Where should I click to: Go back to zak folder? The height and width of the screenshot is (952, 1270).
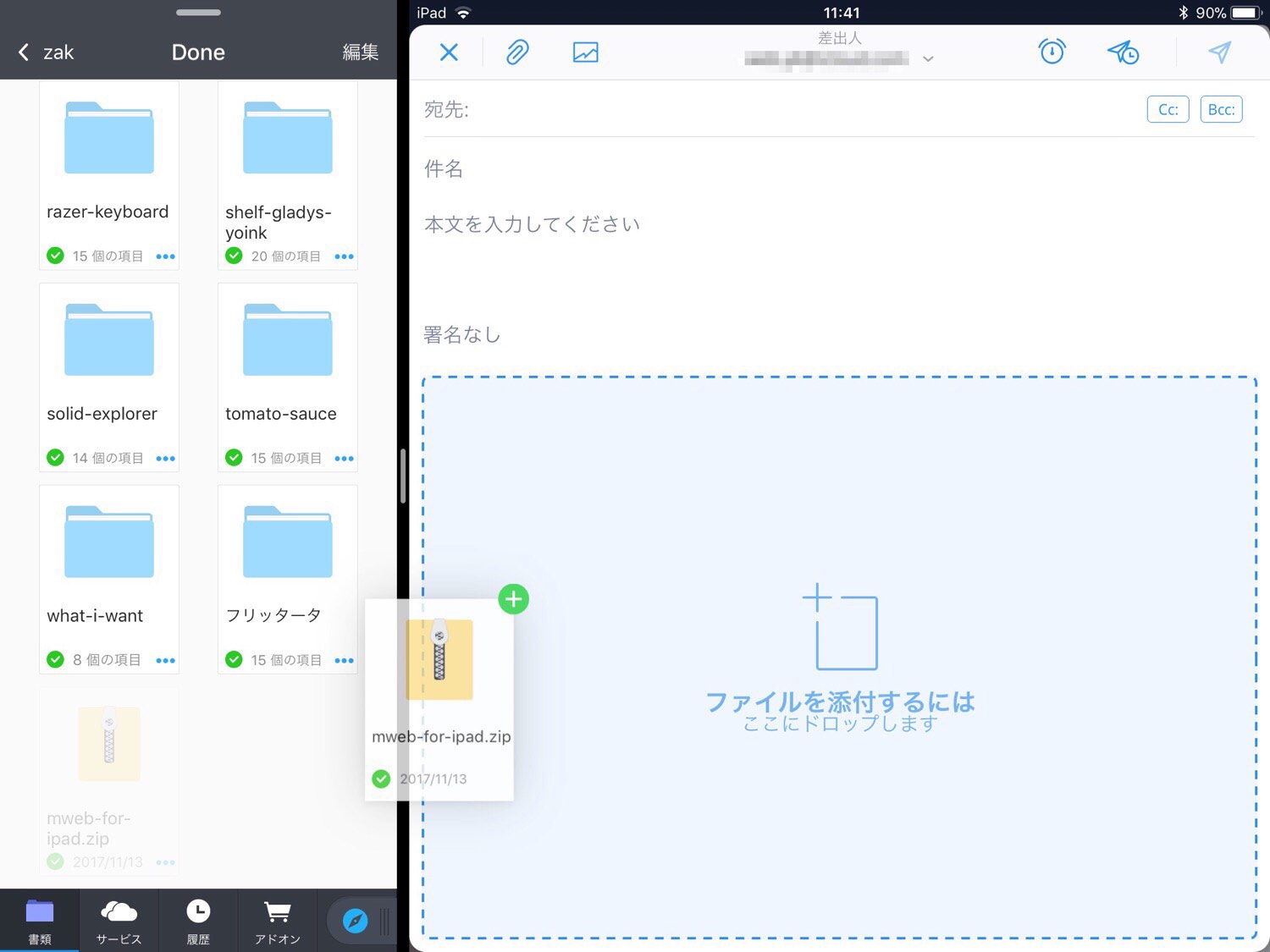[47, 52]
